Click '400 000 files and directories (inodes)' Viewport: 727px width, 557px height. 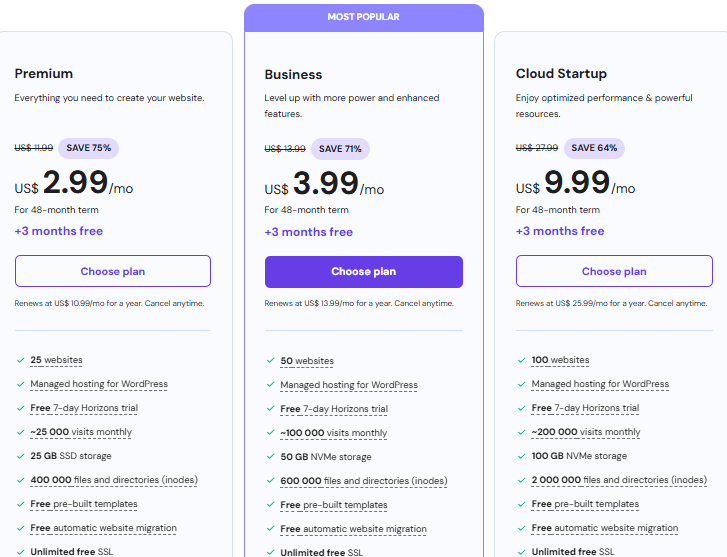(x=114, y=480)
